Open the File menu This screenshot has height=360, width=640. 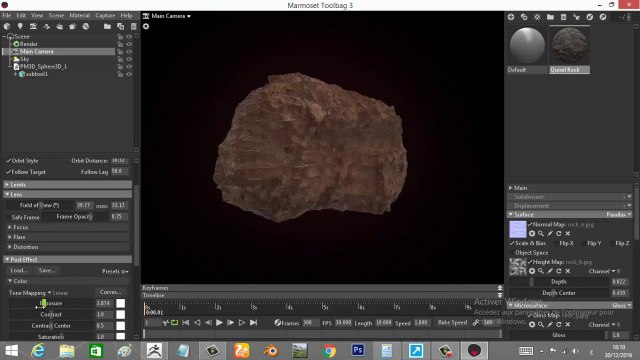pyautogui.click(x=7, y=16)
